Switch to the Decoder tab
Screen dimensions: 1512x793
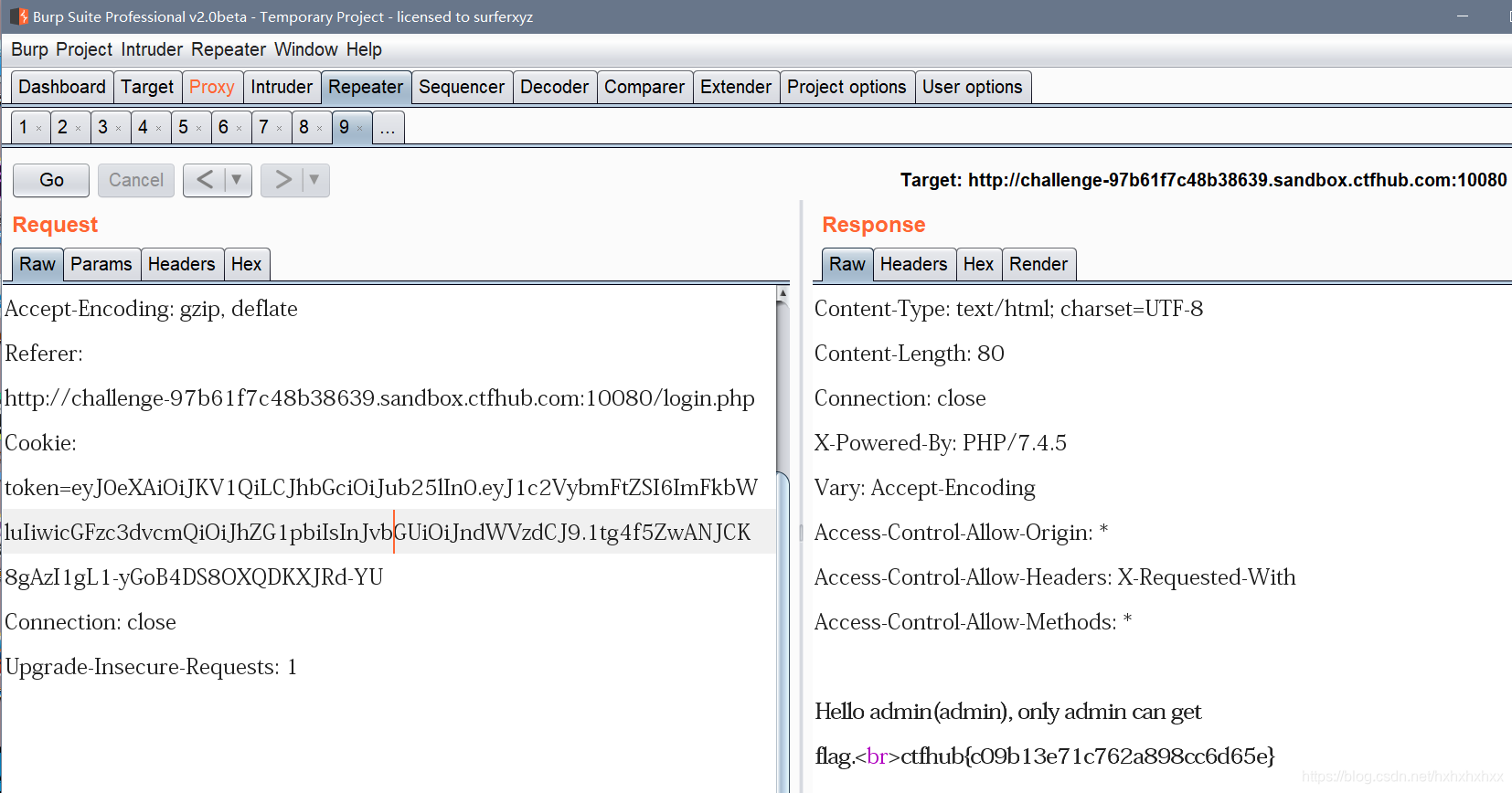click(555, 87)
